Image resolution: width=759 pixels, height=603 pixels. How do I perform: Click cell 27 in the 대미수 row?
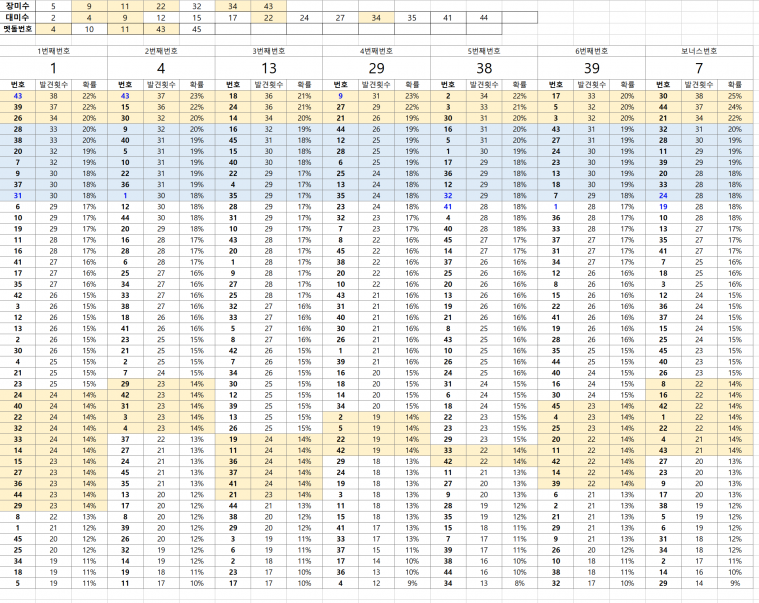pos(340,17)
